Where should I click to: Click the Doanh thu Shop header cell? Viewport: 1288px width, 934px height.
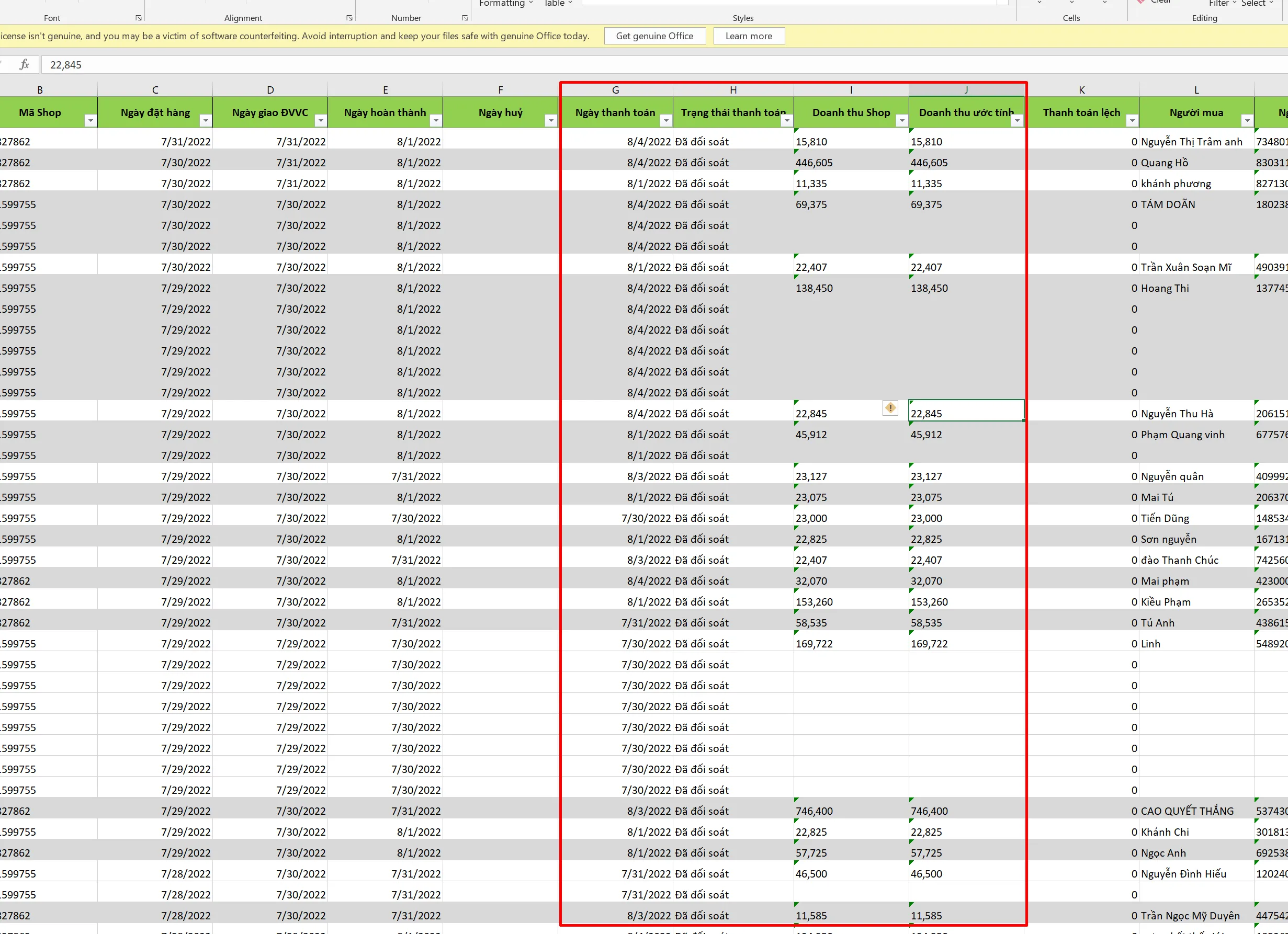click(851, 112)
